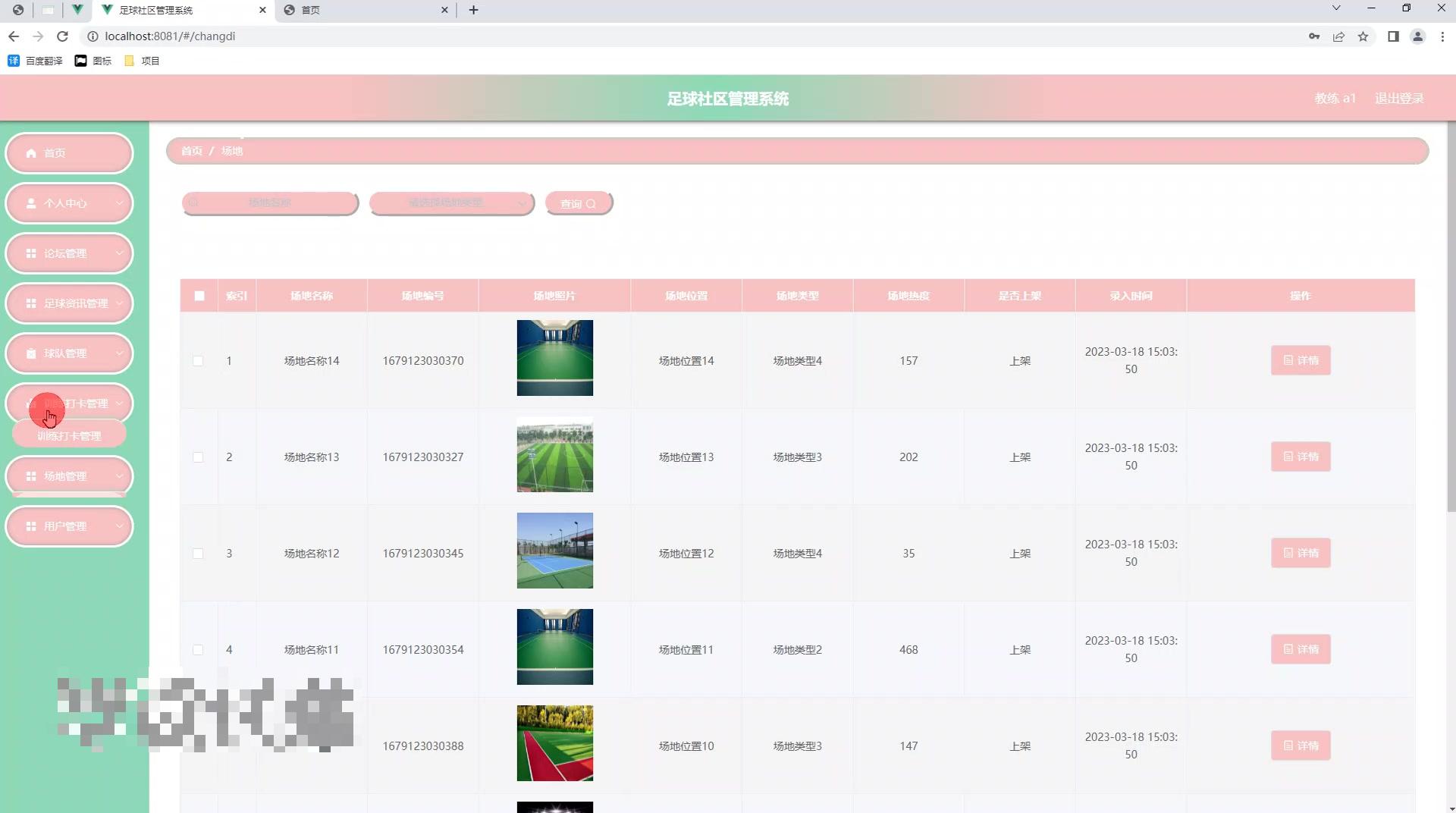
Task: Open the 场地类型 filter dropdown
Action: [x=451, y=202]
